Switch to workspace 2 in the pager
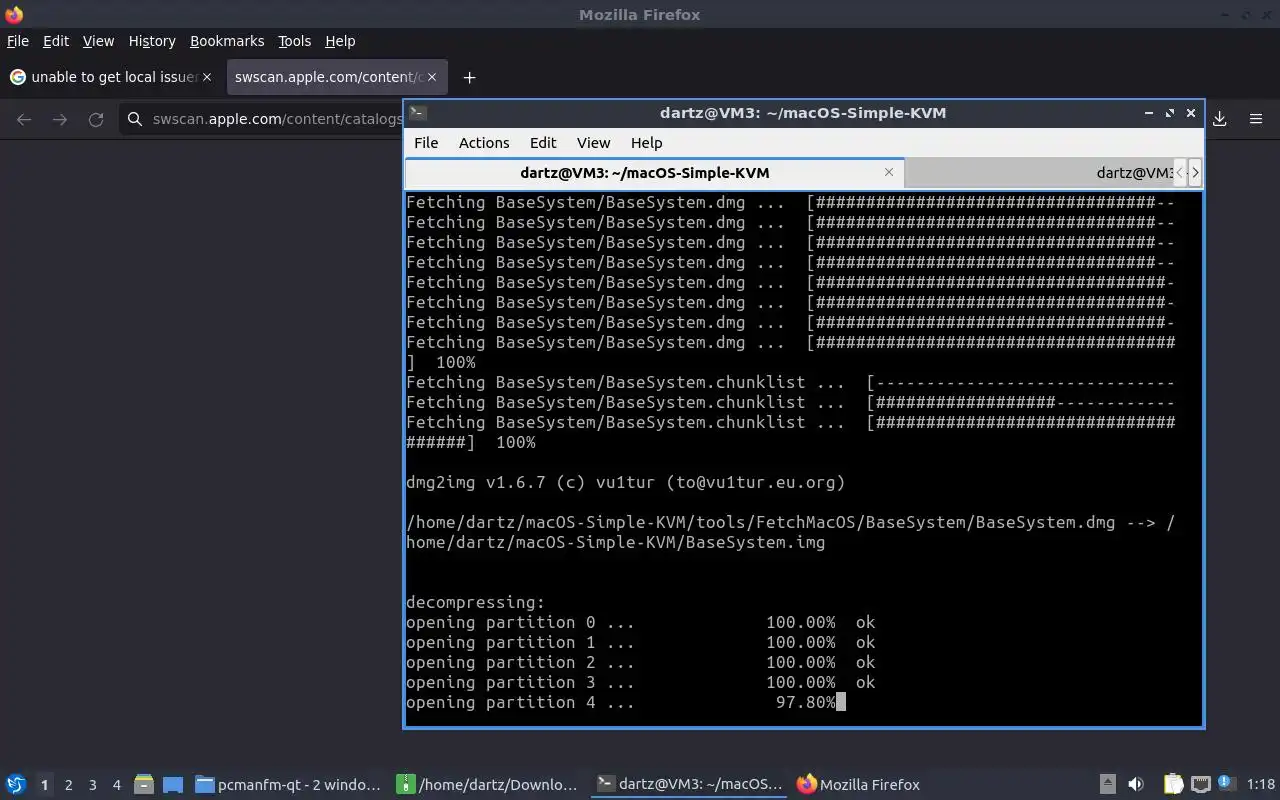The image size is (1280, 800). 69,785
